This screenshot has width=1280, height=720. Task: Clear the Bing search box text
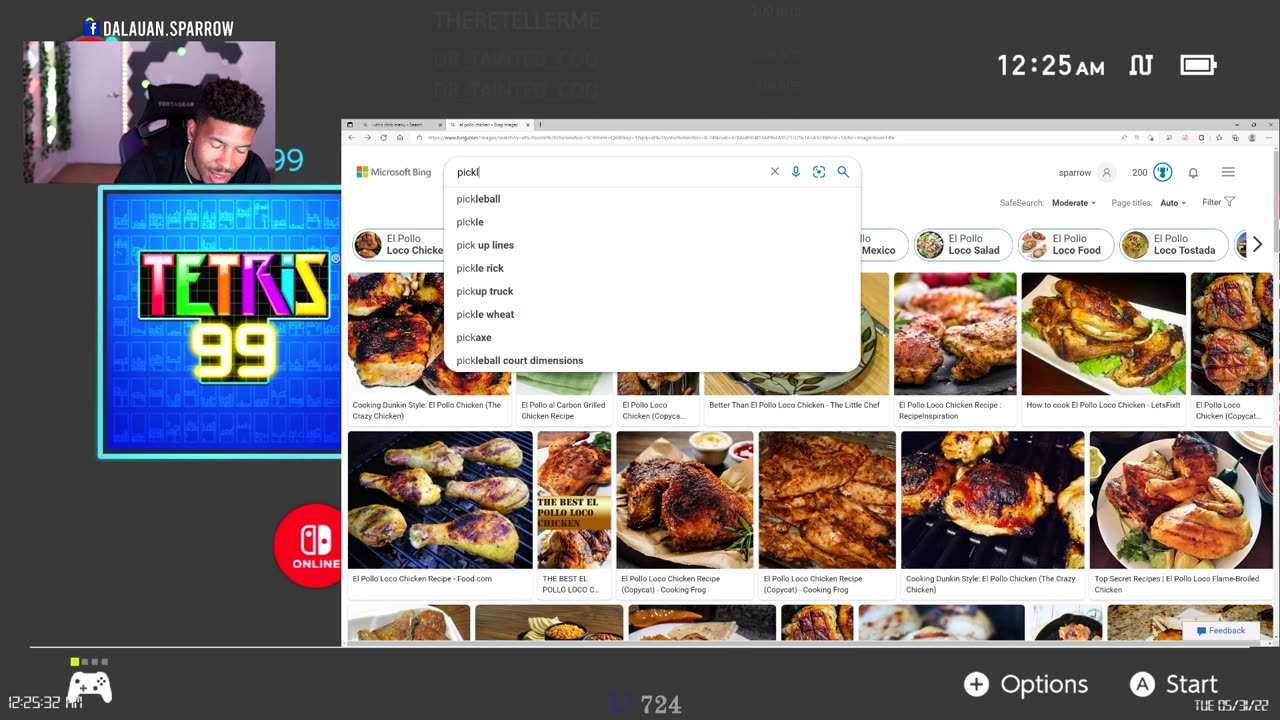click(774, 172)
